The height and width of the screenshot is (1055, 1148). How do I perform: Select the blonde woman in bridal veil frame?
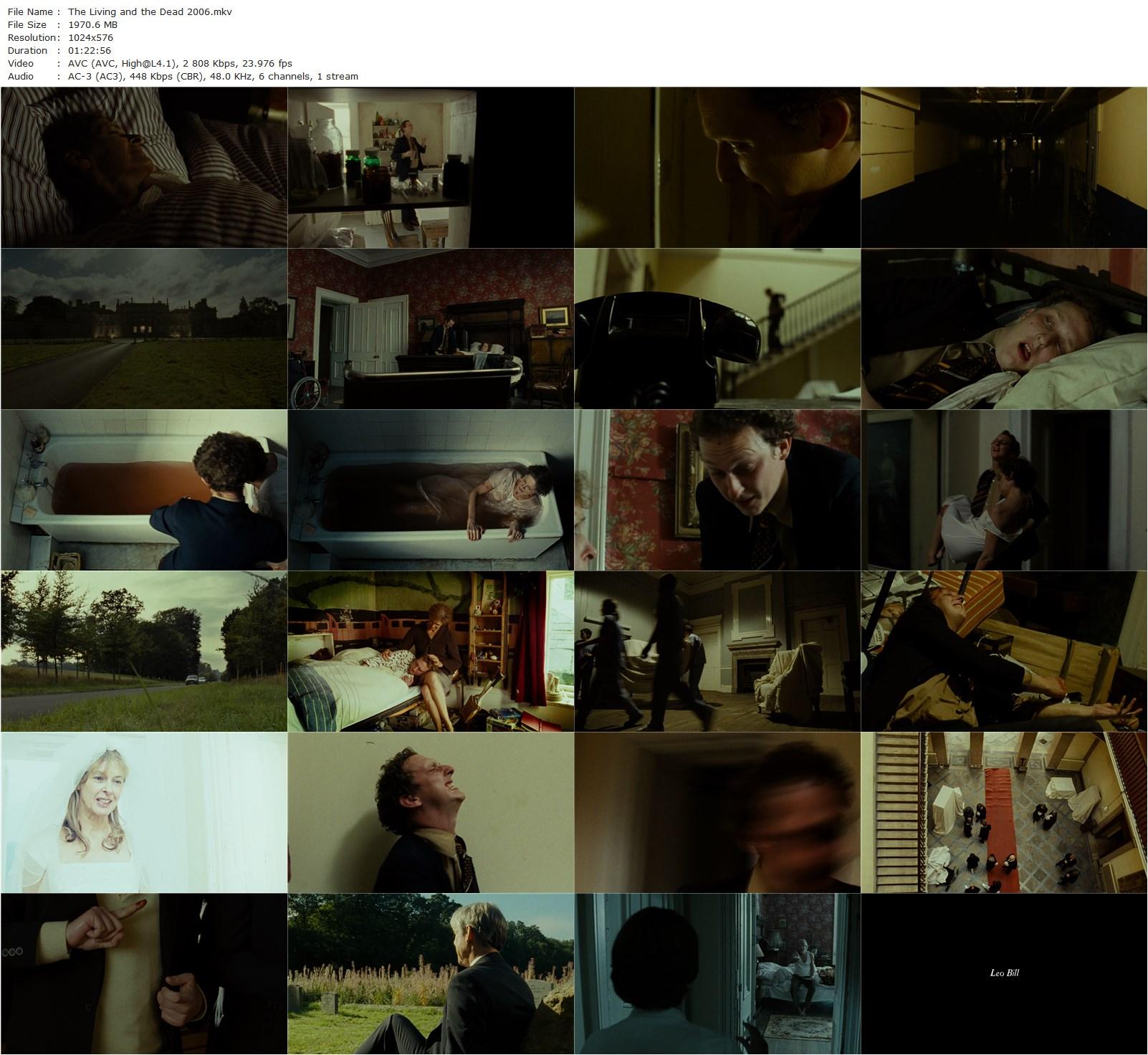pos(144,813)
